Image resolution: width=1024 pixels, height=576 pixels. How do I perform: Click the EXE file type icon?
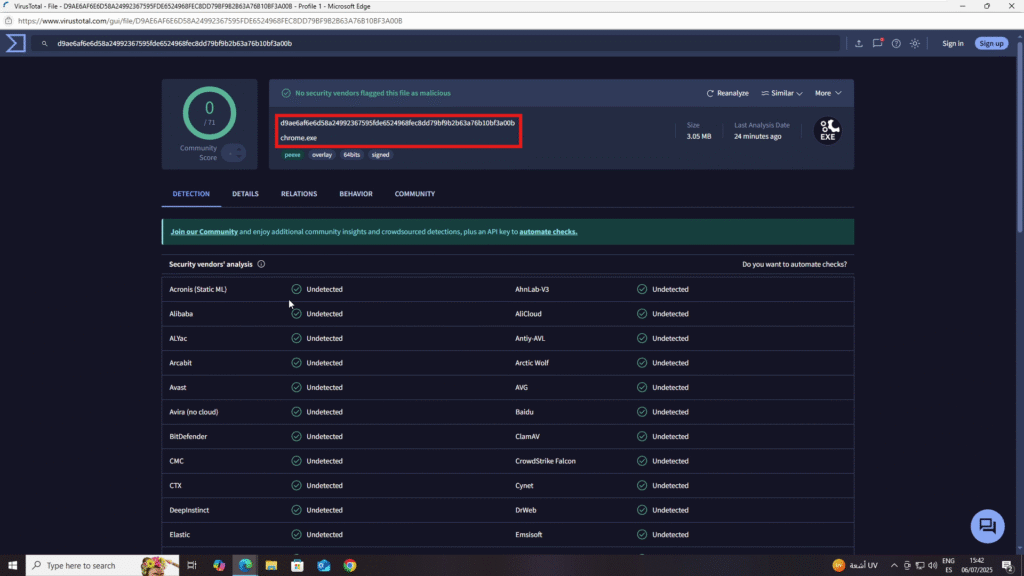click(827, 130)
